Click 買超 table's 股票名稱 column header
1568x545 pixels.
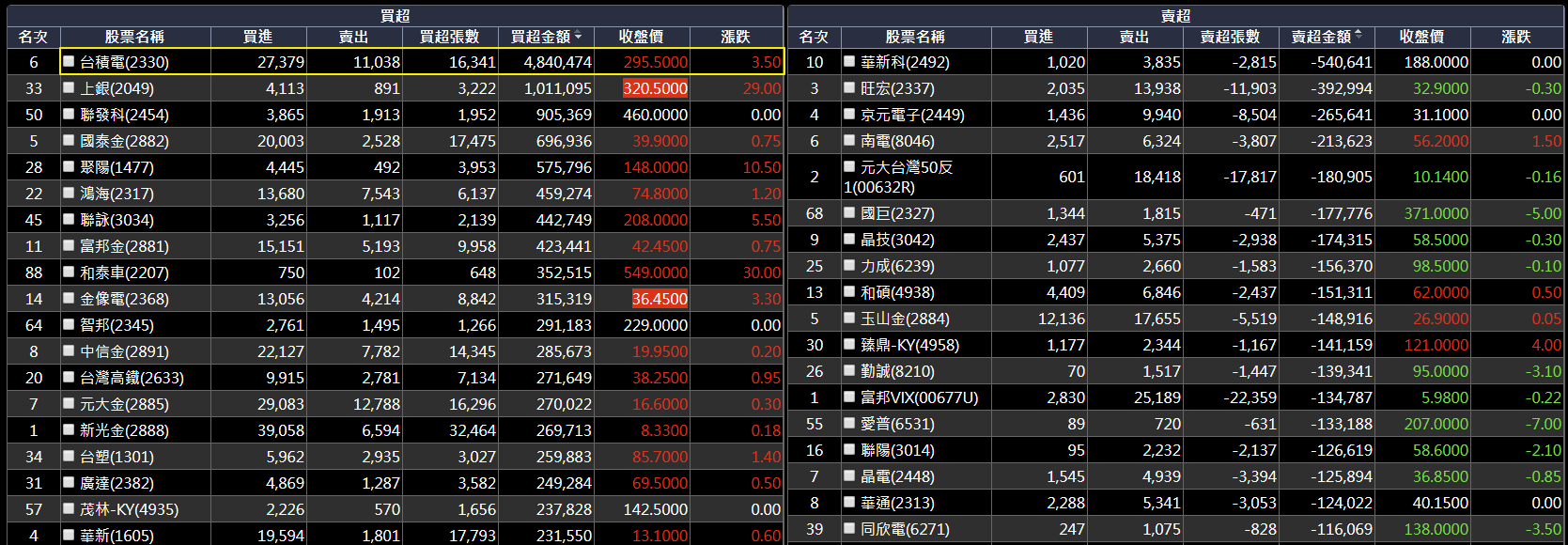click(135, 37)
